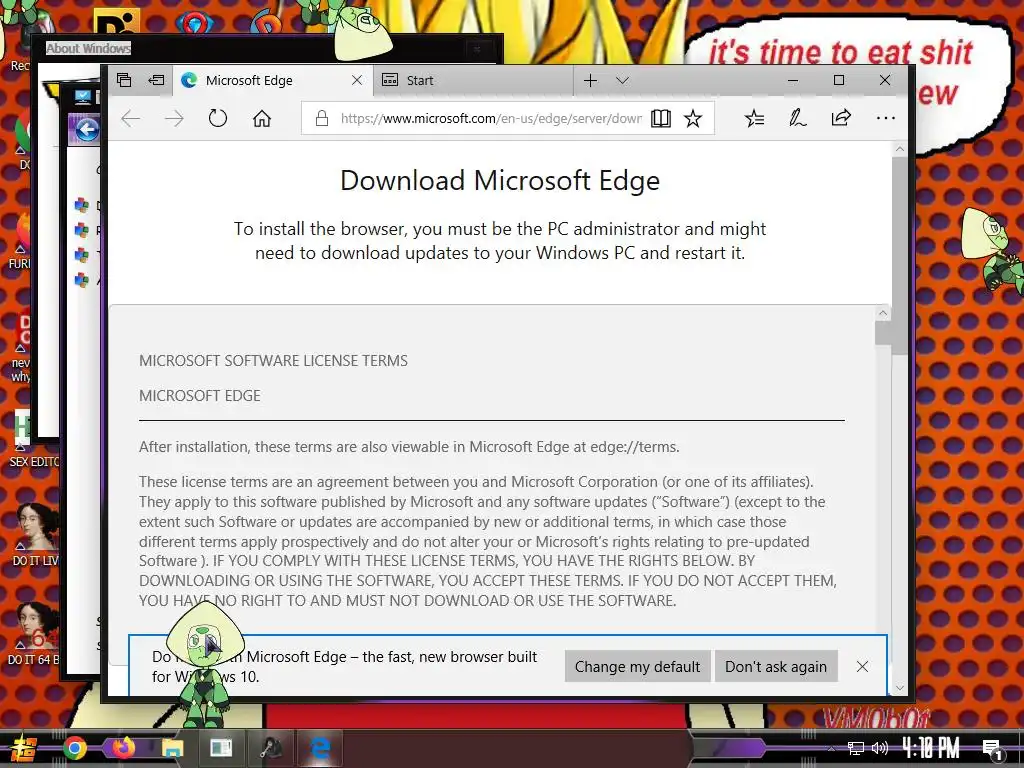This screenshot has width=1024, height=768.
Task: Open the favorites hub icon
Action: 754,118
